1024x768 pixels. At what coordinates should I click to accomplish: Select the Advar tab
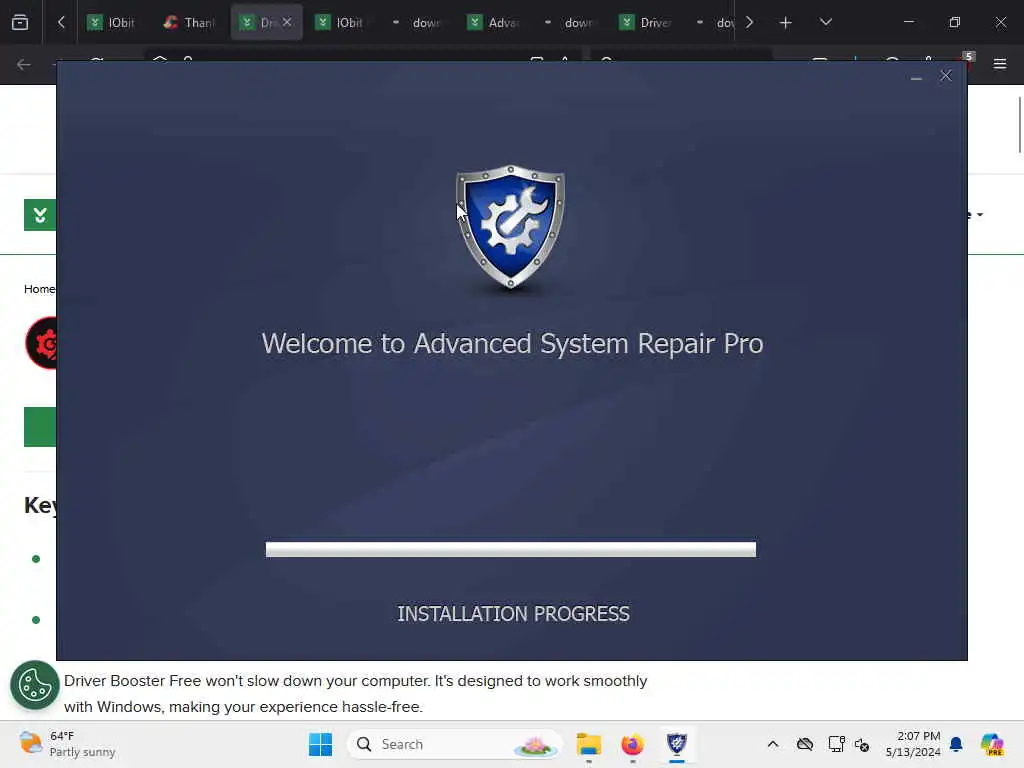[494, 23]
